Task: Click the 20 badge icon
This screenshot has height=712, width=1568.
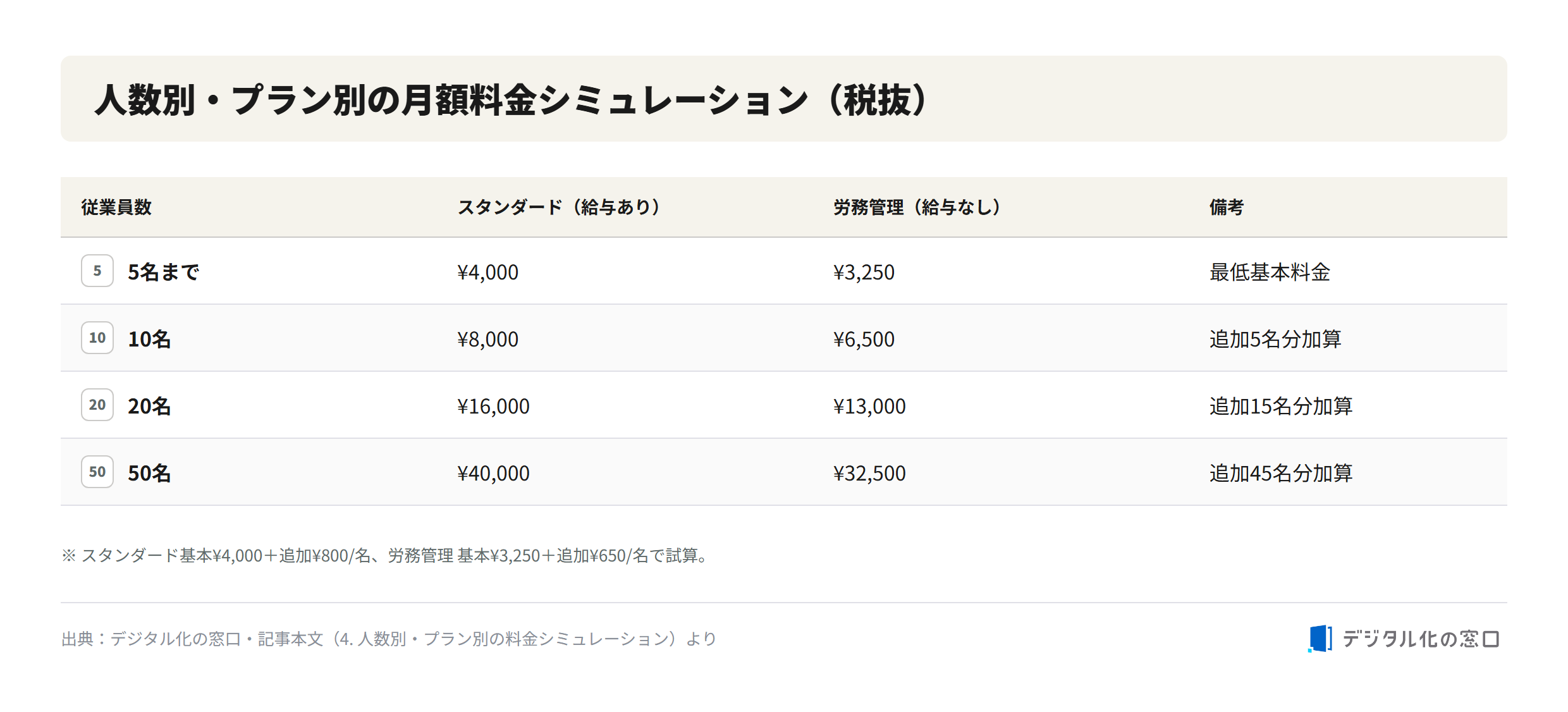Action: point(97,405)
